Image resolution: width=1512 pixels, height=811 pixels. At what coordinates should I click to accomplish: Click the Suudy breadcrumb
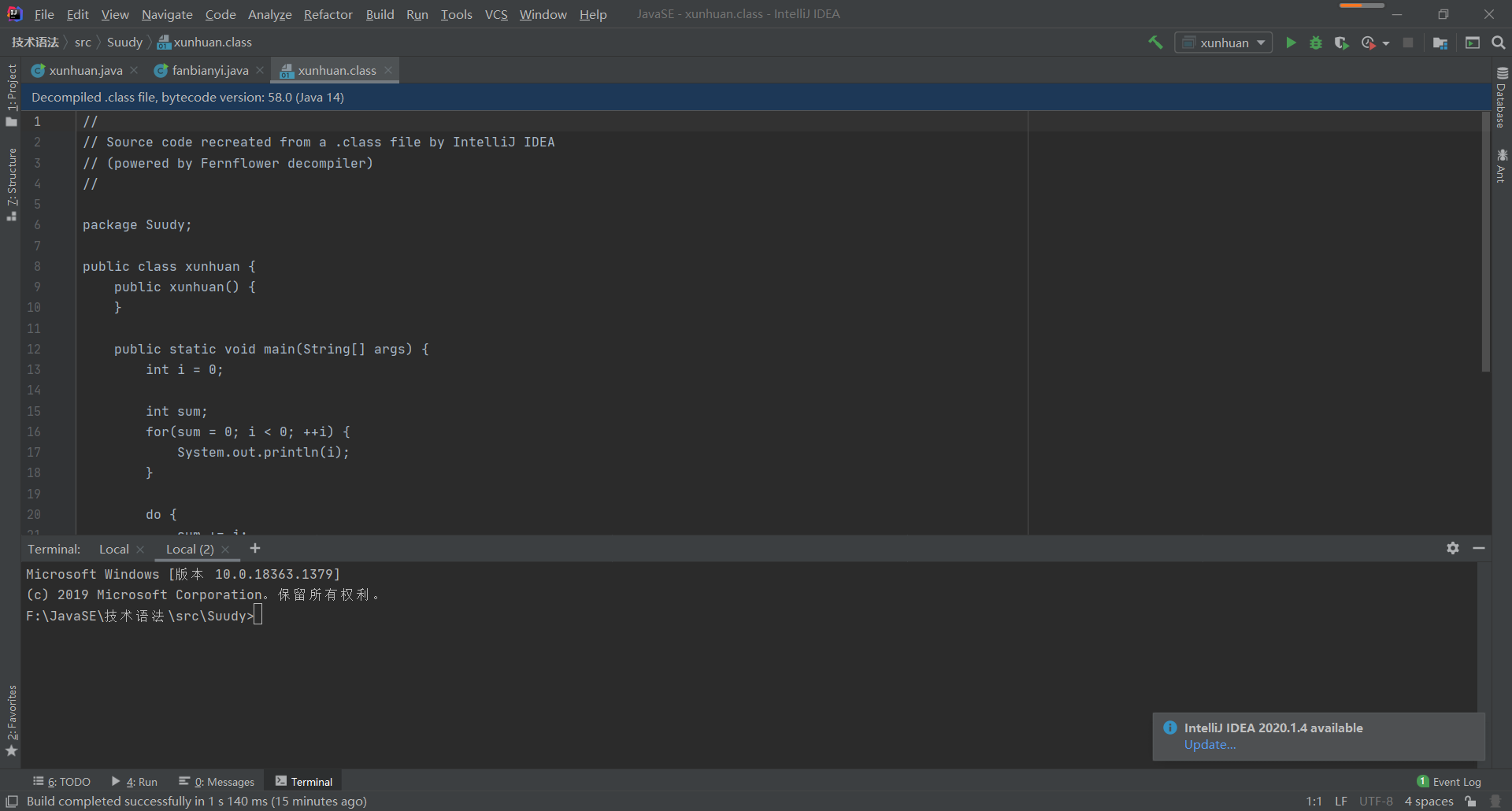click(124, 43)
